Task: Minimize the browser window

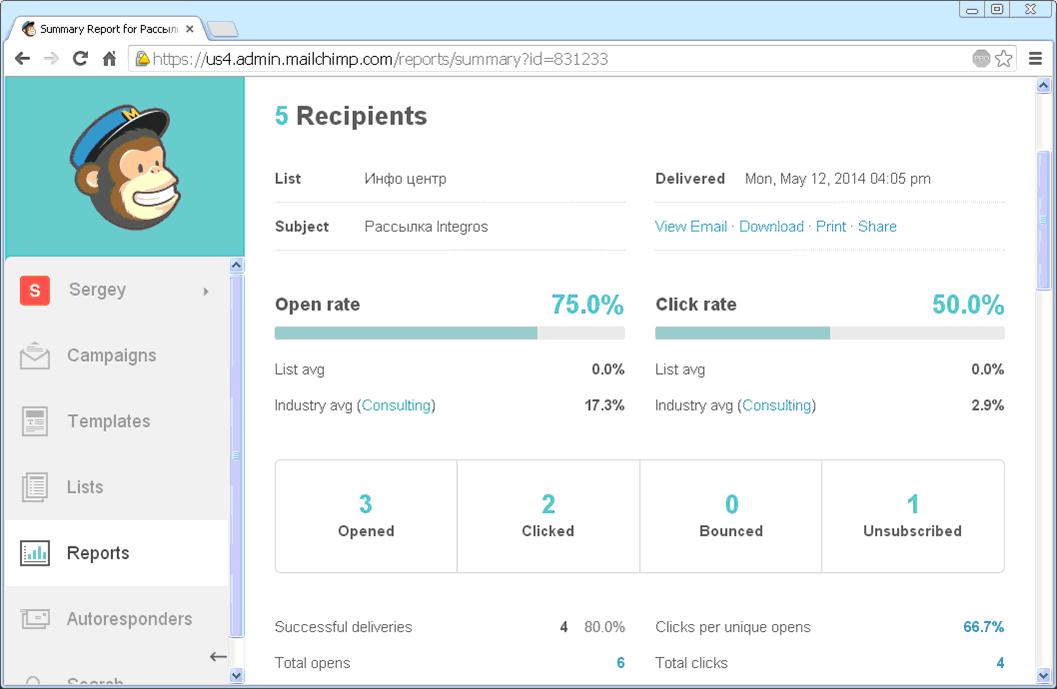Action: 972,9
